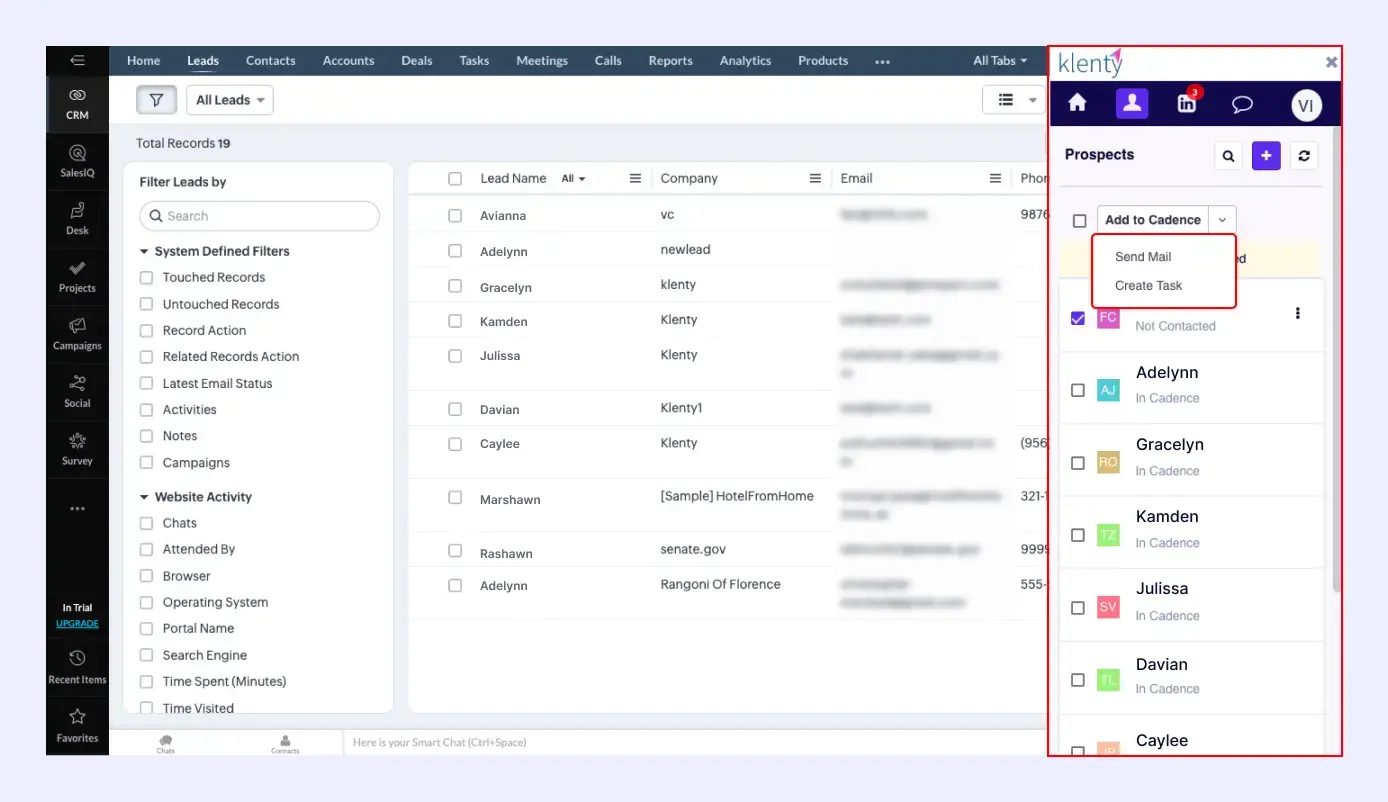Open Contacts in bottom bar
This screenshot has width=1388, height=802.
(x=285, y=743)
